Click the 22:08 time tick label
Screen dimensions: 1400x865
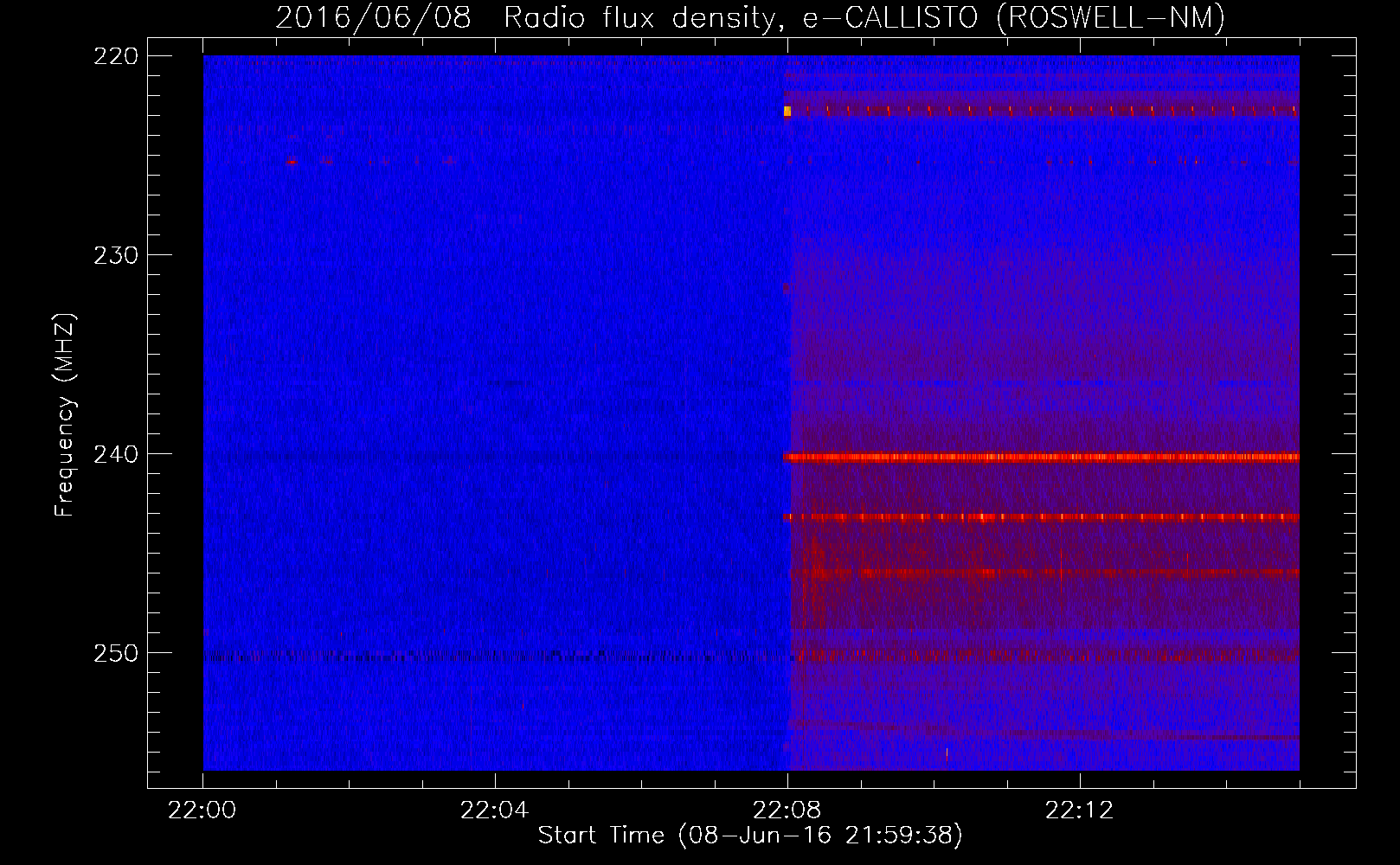pyautogui.click(x=787, y=811)
